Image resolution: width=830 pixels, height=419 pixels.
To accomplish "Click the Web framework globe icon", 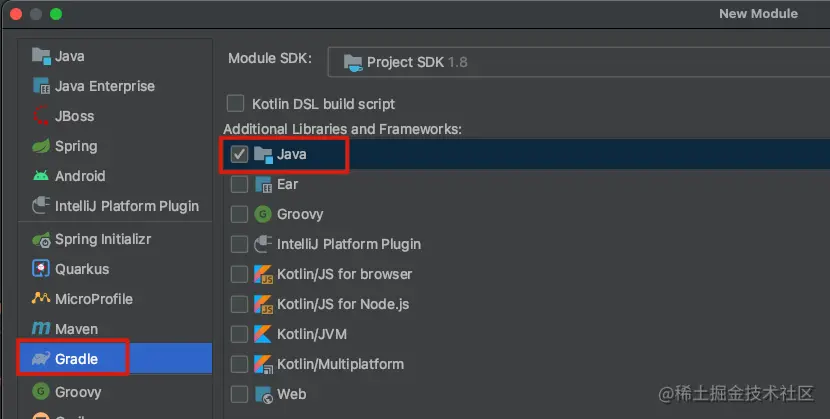I will pyautogui.click(x=264, y=394).
